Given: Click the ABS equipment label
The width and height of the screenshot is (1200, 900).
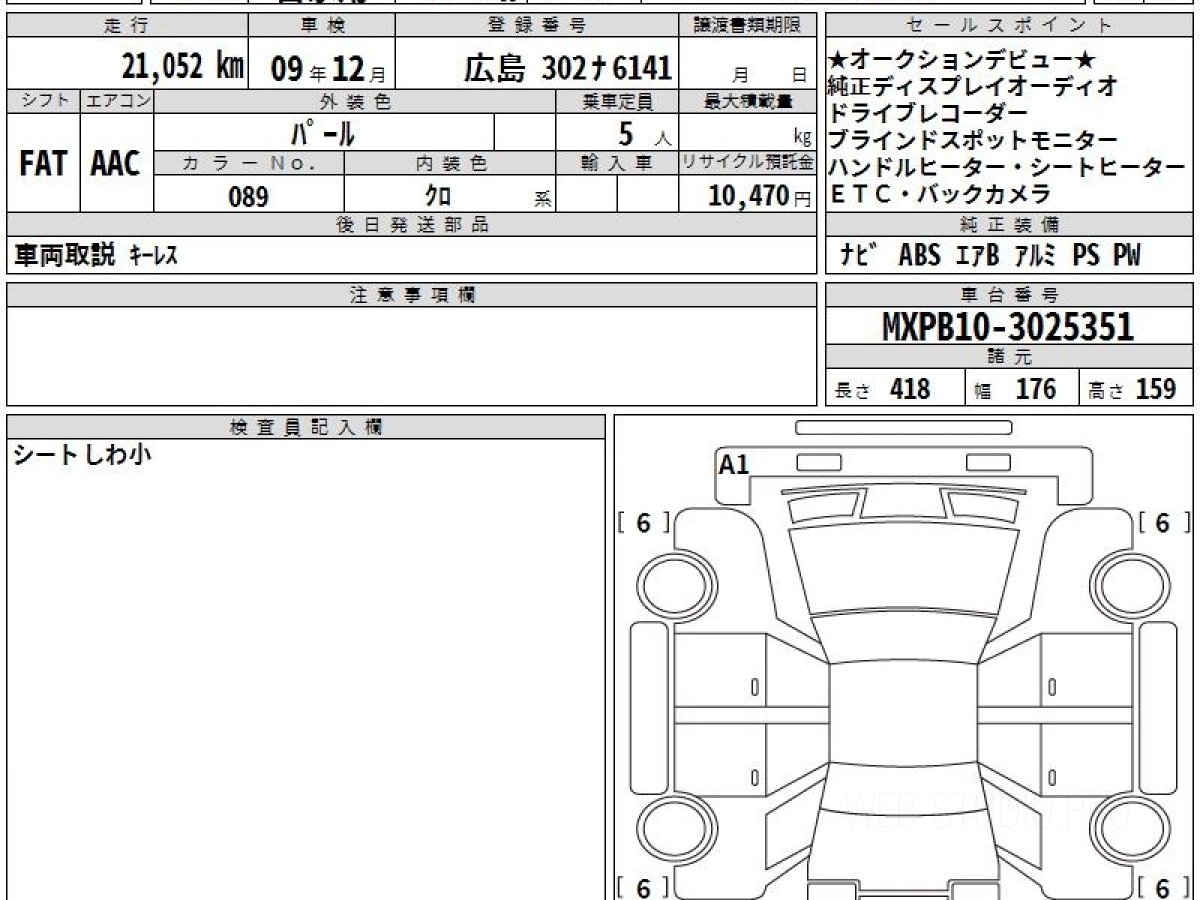Looking at the screenshot, I should [918, 256].
